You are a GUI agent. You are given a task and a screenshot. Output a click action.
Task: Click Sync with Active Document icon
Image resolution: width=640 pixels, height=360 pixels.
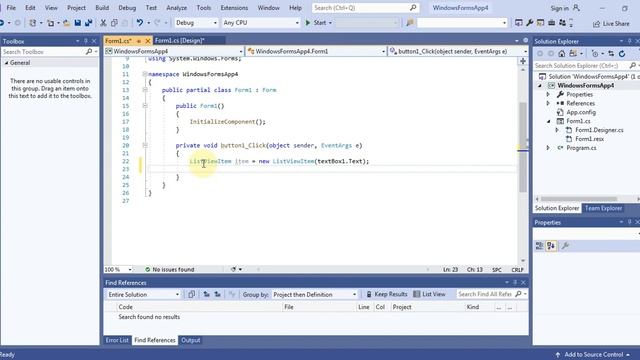pyautogui.click(x=611, y=53)
